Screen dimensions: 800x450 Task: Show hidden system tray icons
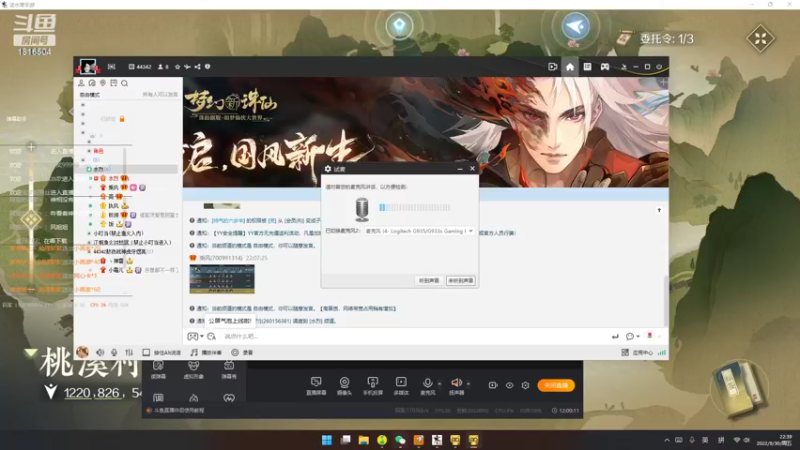click(667, 440)
